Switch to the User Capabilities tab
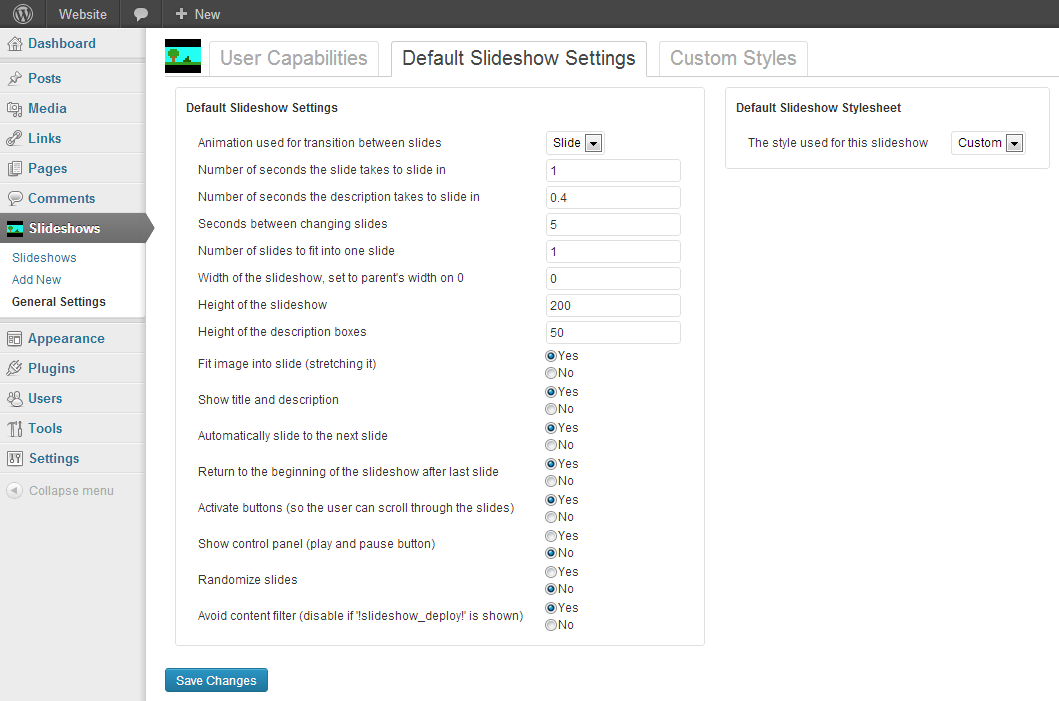The width and height of the screenshot is (1059, 701). click(x=294, y=59)
